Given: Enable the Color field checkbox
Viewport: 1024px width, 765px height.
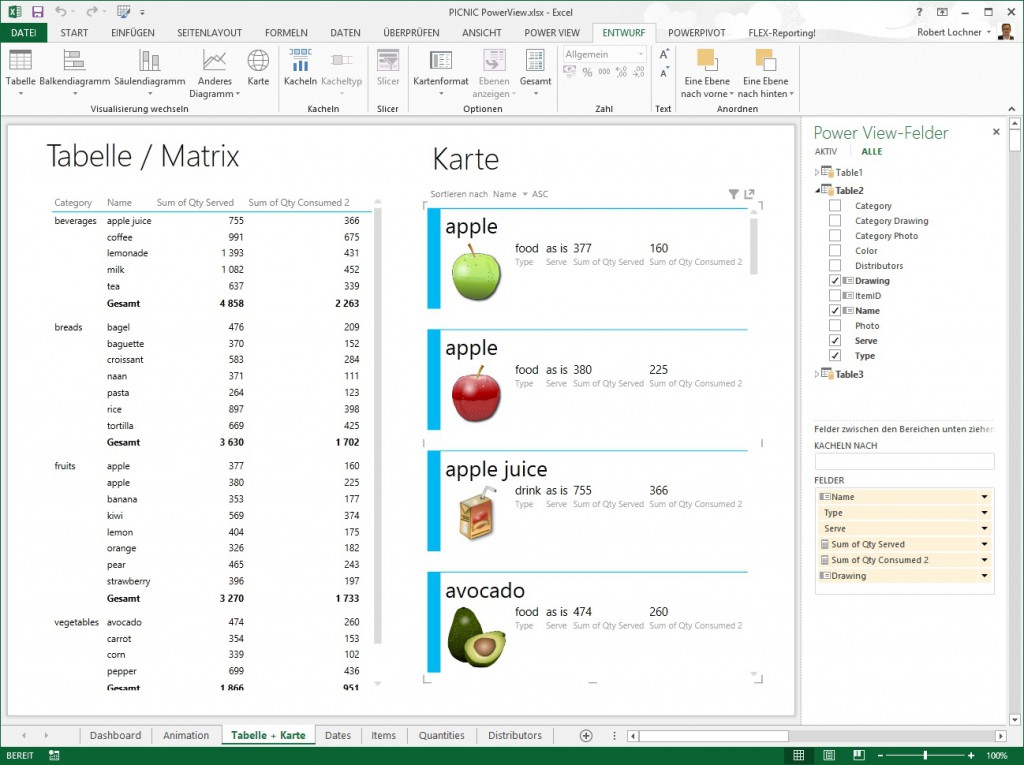Looking at the screenshot, I should pyautogui.click(x=835, y=251).
